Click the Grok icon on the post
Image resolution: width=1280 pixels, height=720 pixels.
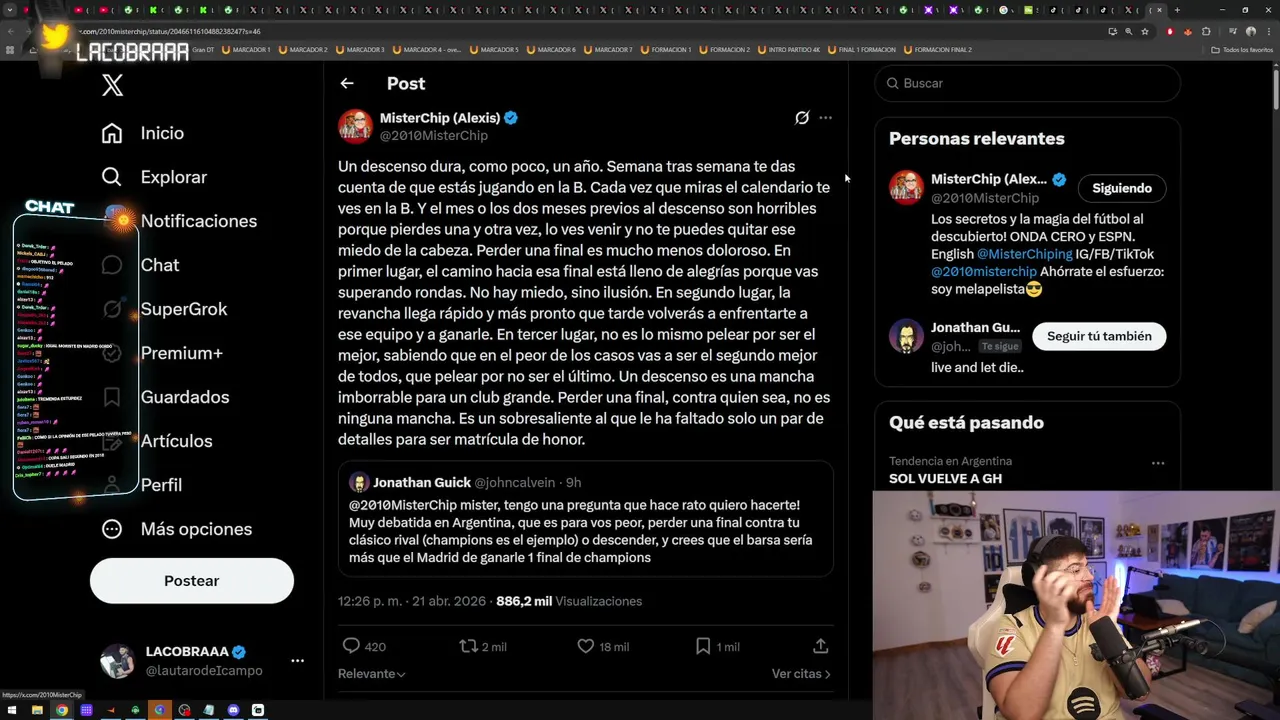pos(802,118)
